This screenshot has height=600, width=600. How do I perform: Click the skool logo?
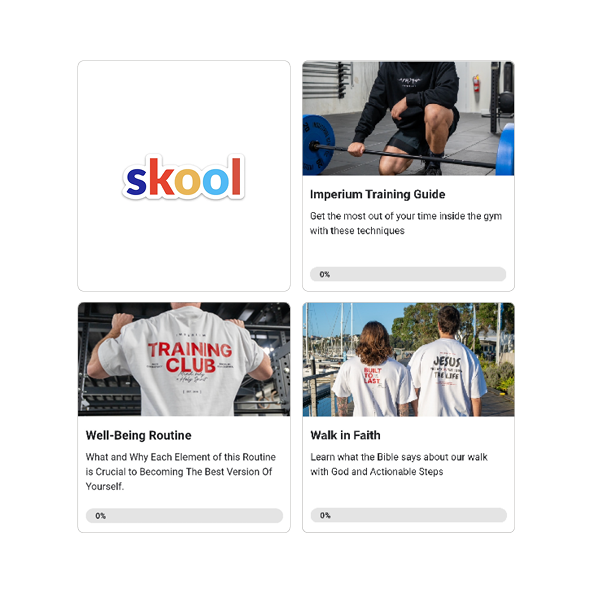tap(183, 177)
